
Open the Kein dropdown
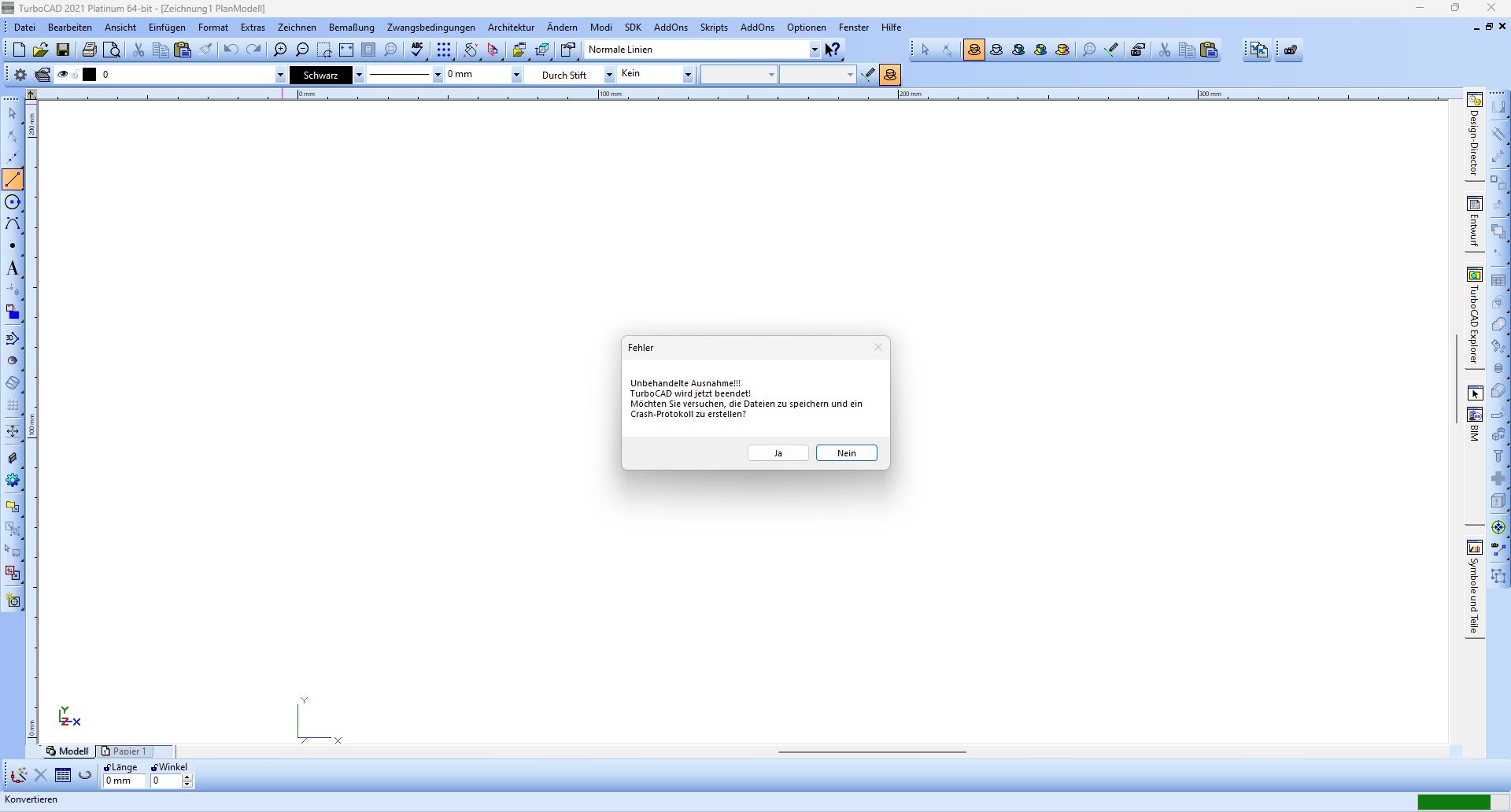688,75
